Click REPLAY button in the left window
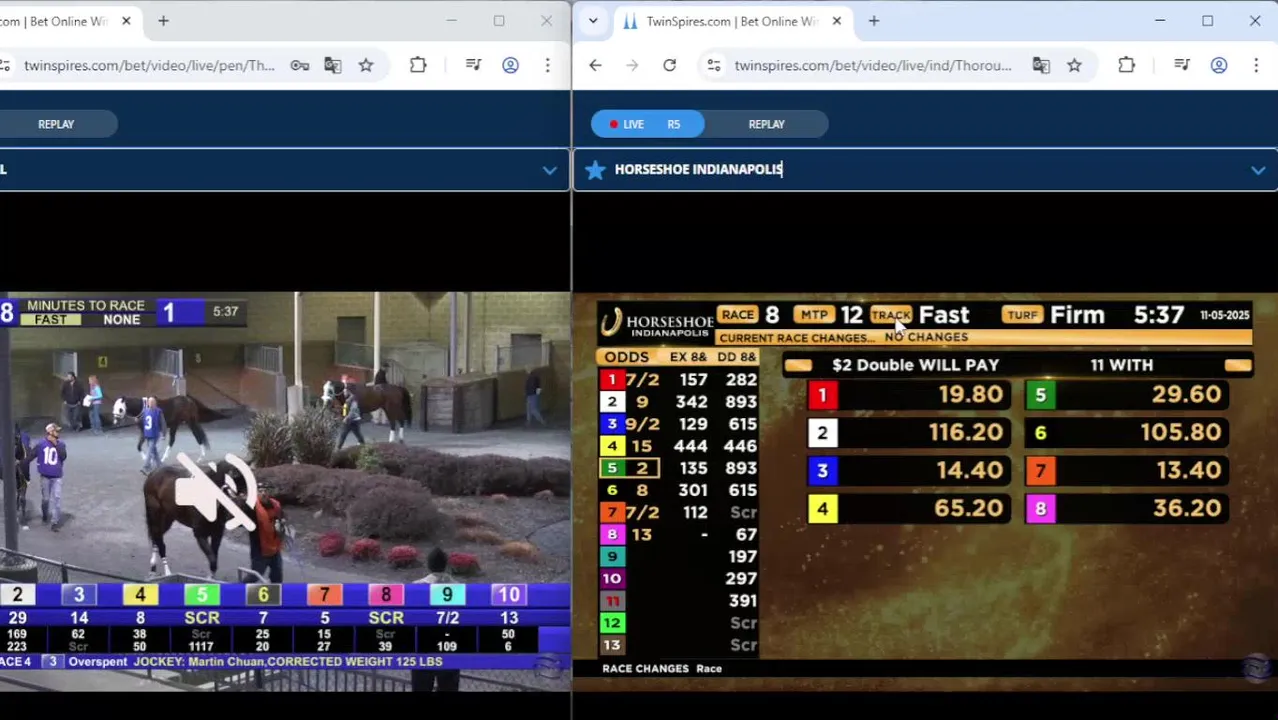The image size is (1278, 720). (x=56, y=124)
